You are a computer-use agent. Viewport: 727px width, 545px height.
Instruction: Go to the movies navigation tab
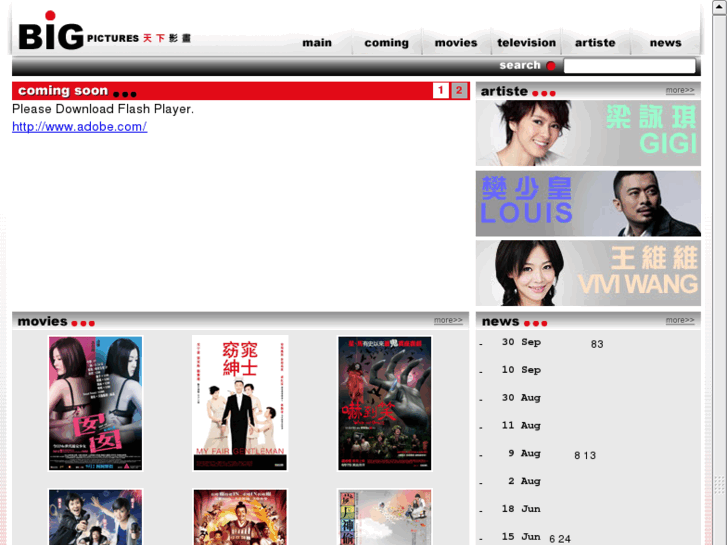click(x=456, y=43)
